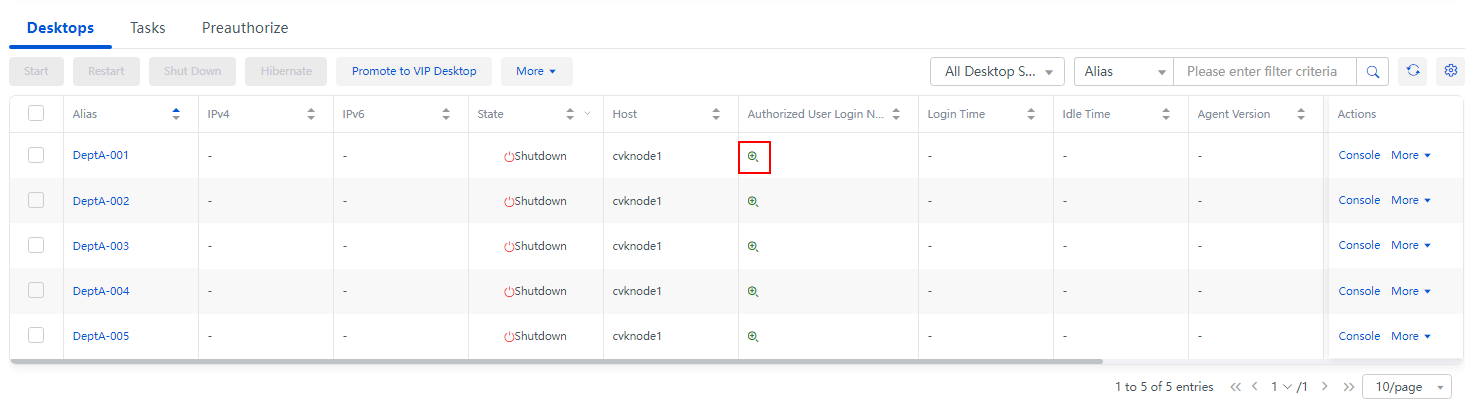Open column settings gear icon

pos(1451,71)
